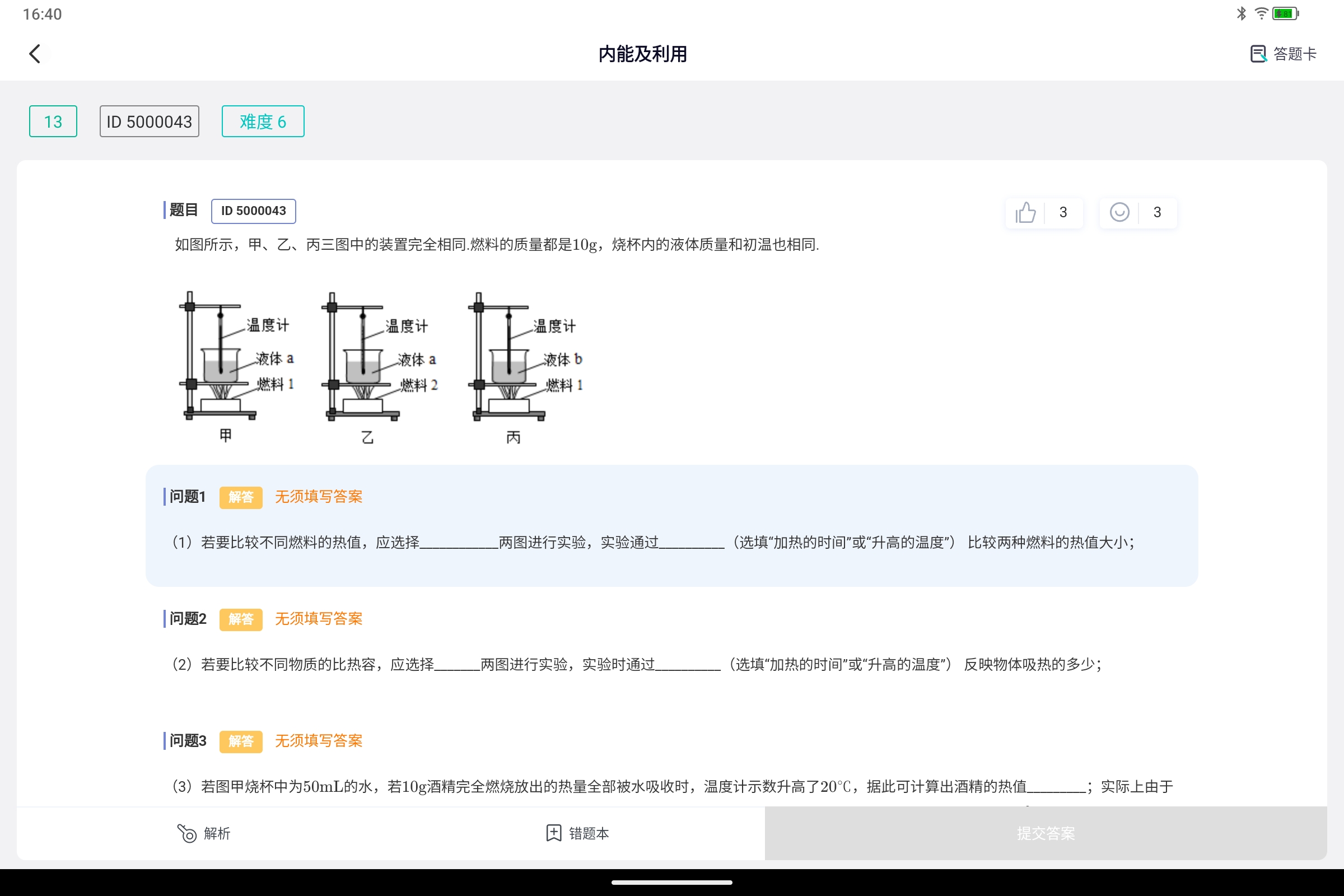The height and width of the screenshot is (896, 1344).
Task: Open the ID 5000043 chip beside 题目
Action: point(253,211)
